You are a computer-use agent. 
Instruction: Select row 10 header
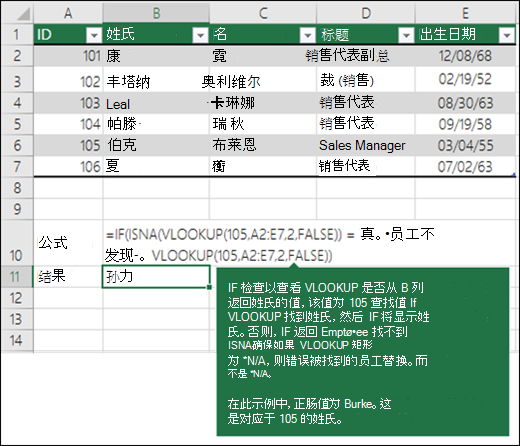[x=17, y=242]
